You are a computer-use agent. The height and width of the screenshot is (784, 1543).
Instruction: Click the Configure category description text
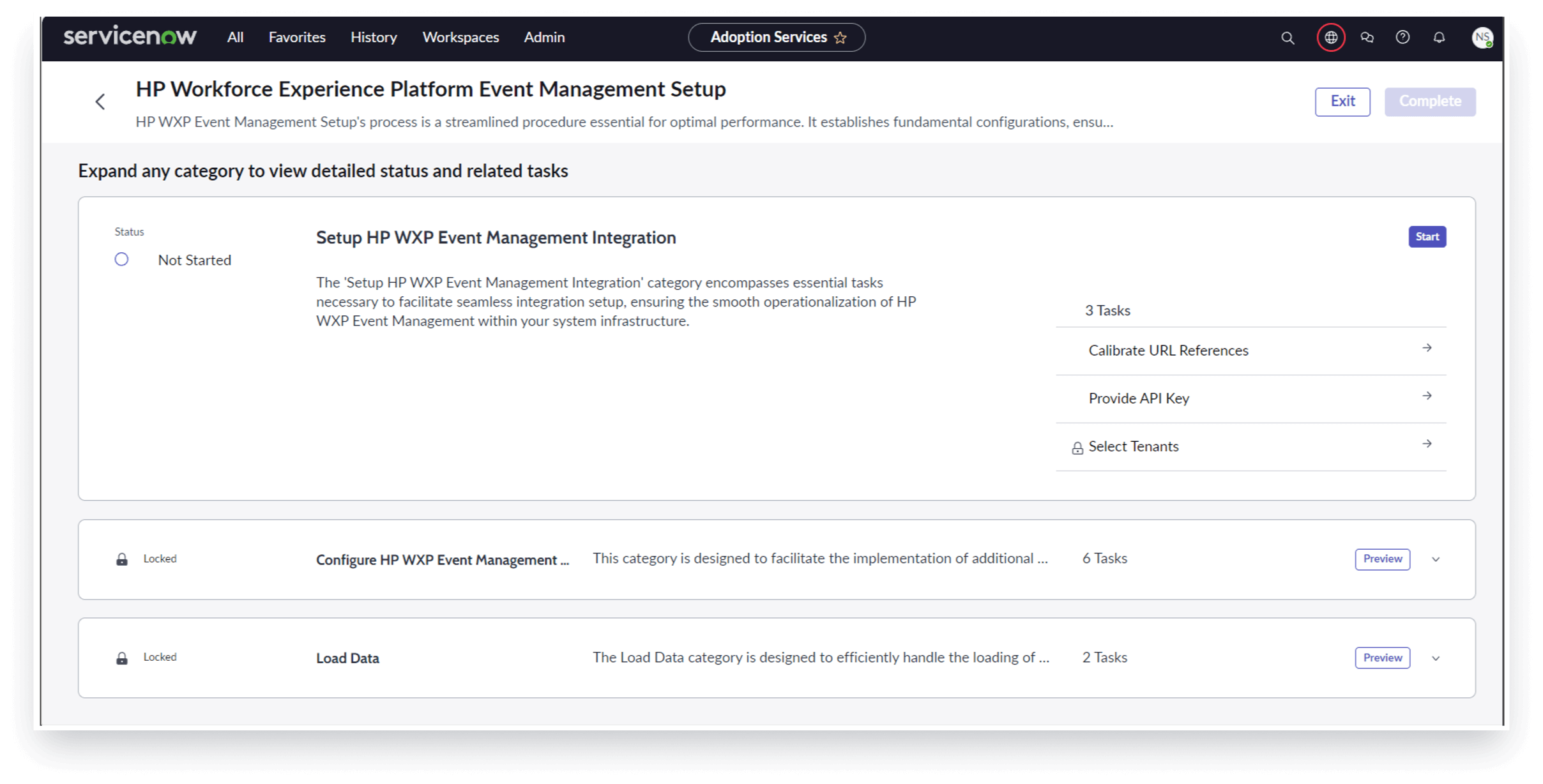pos(820,559)
